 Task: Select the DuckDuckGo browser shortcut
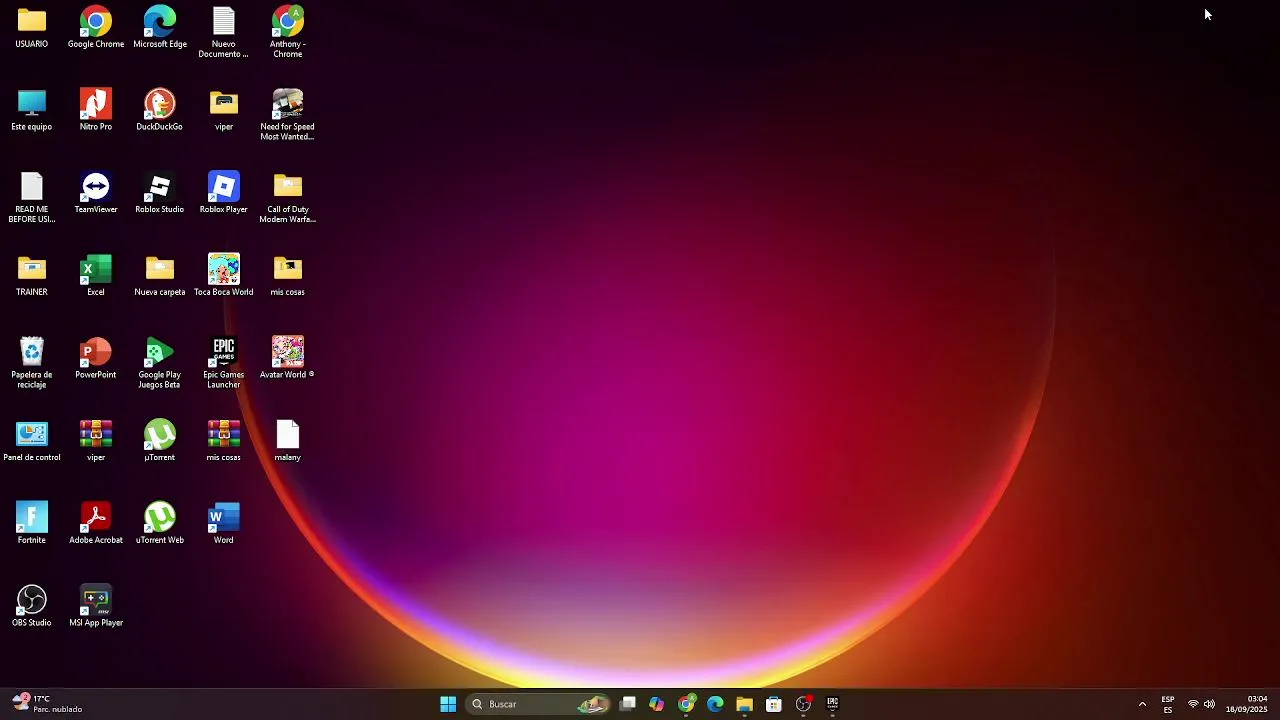160,111
